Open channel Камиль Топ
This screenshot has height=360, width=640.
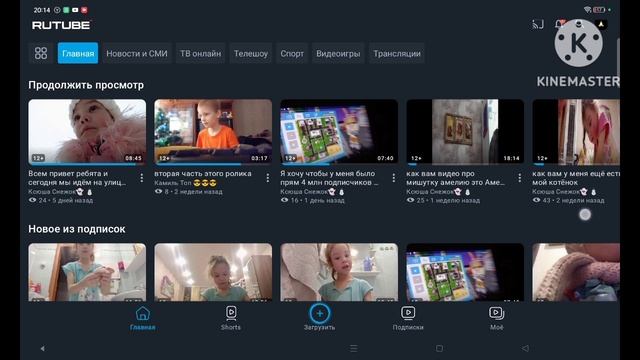[185, 183]
